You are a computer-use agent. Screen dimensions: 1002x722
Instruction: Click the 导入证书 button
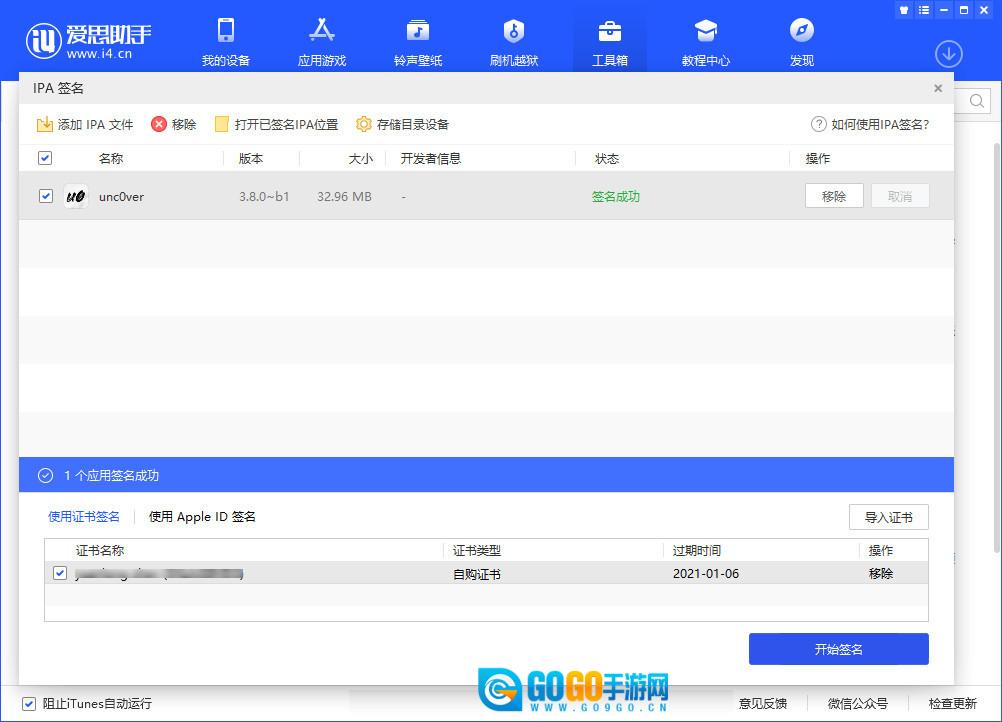(888, 517)
